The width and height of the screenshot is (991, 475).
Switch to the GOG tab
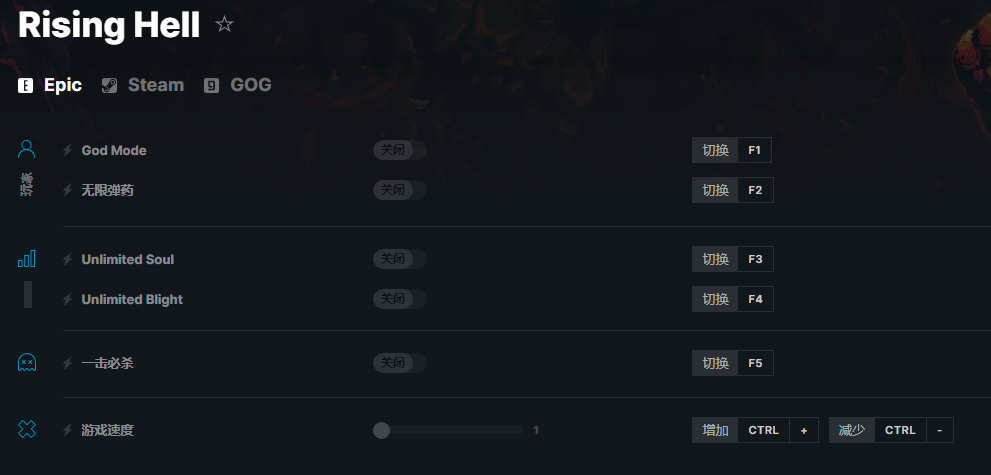(x=238, y=85)
